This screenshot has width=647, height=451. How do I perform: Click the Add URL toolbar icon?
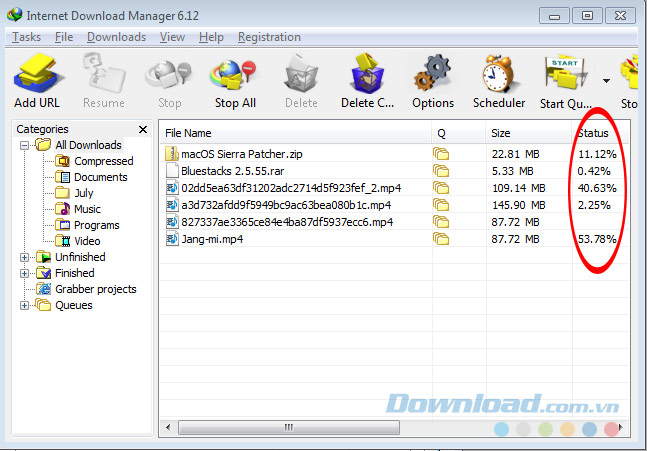38,74
